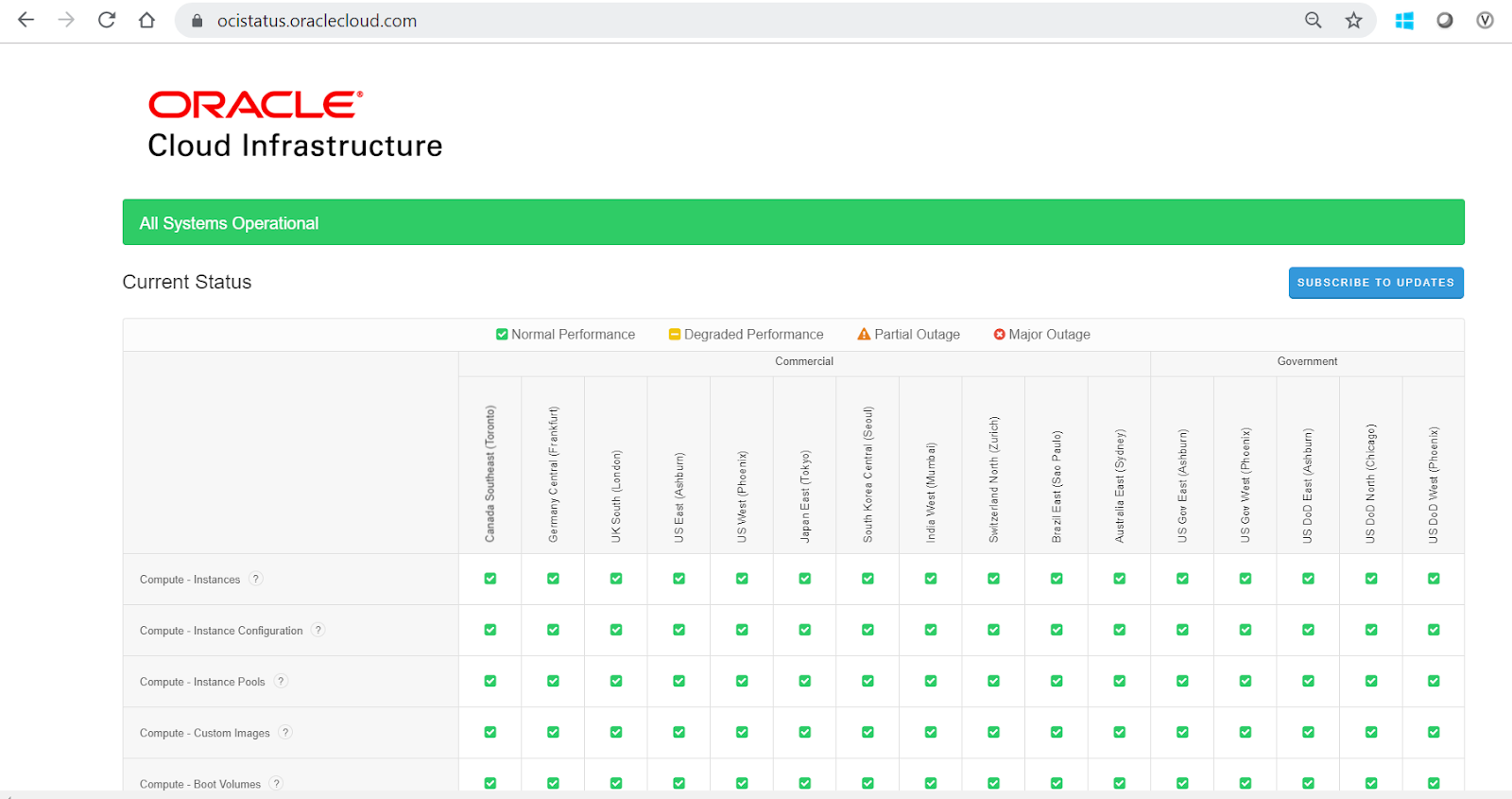
Task: Click Compute - Instances status for Canada Southeast (Toronto)
Action: tap(490, 579)
